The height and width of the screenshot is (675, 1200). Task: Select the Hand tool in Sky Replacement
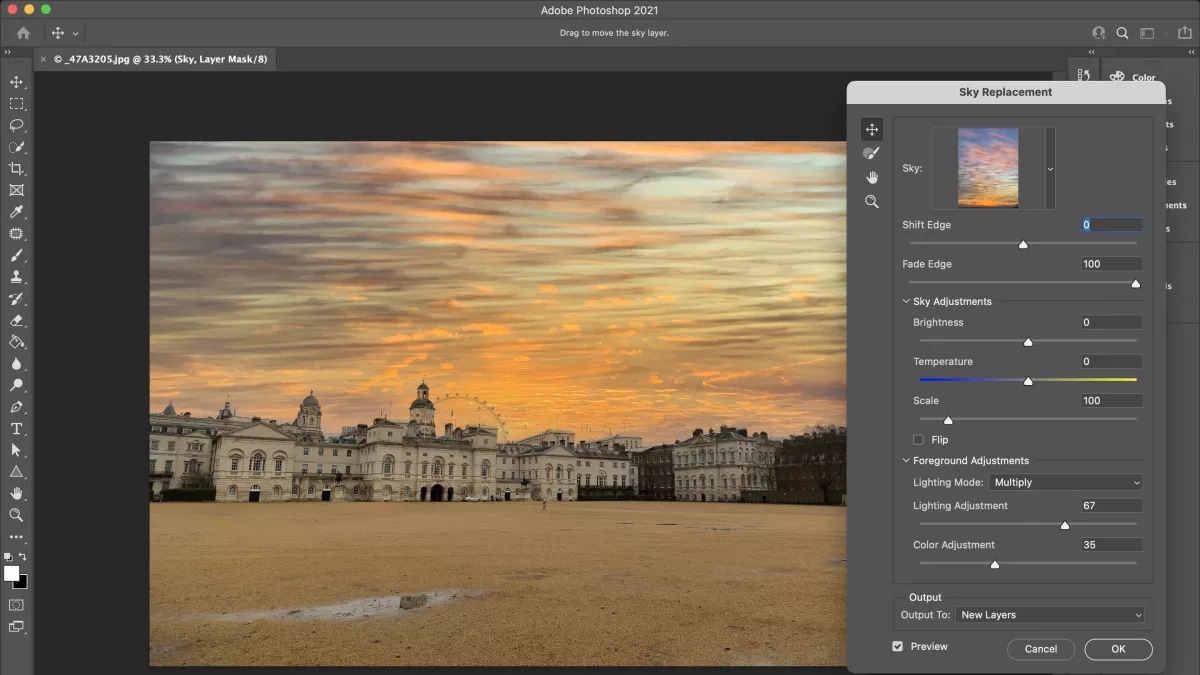coord(872,177)
